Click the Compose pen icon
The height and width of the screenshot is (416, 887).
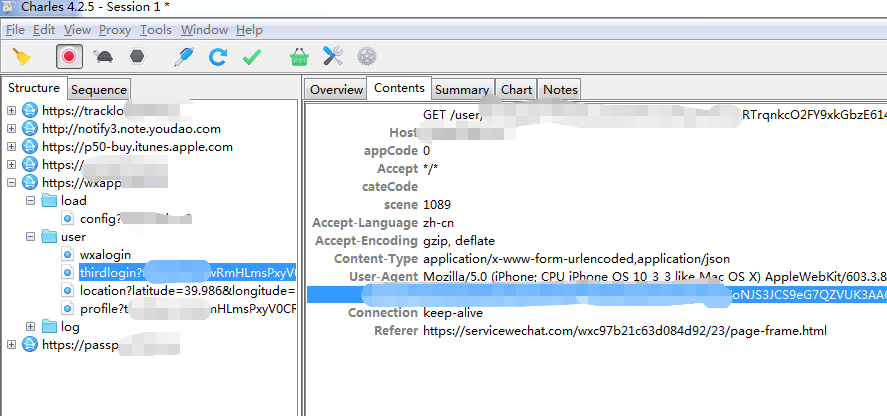tap(183, 56)
